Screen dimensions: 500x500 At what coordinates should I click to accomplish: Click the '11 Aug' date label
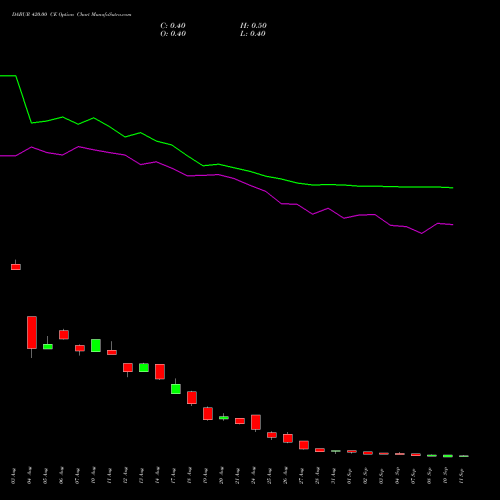coord(110,476)
